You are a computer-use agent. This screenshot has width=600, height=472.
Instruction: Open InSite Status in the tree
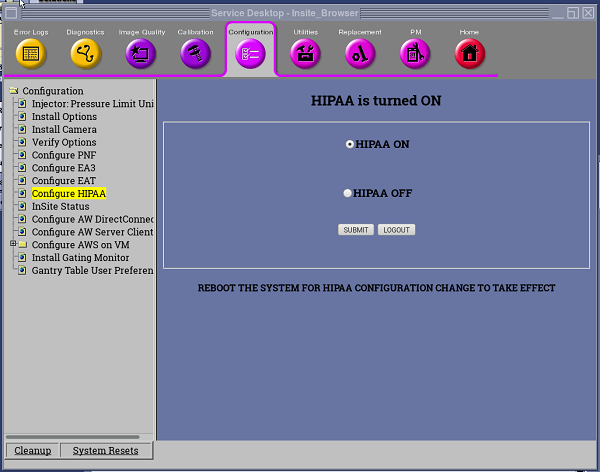pyautogui.click(x=60, y=206)
